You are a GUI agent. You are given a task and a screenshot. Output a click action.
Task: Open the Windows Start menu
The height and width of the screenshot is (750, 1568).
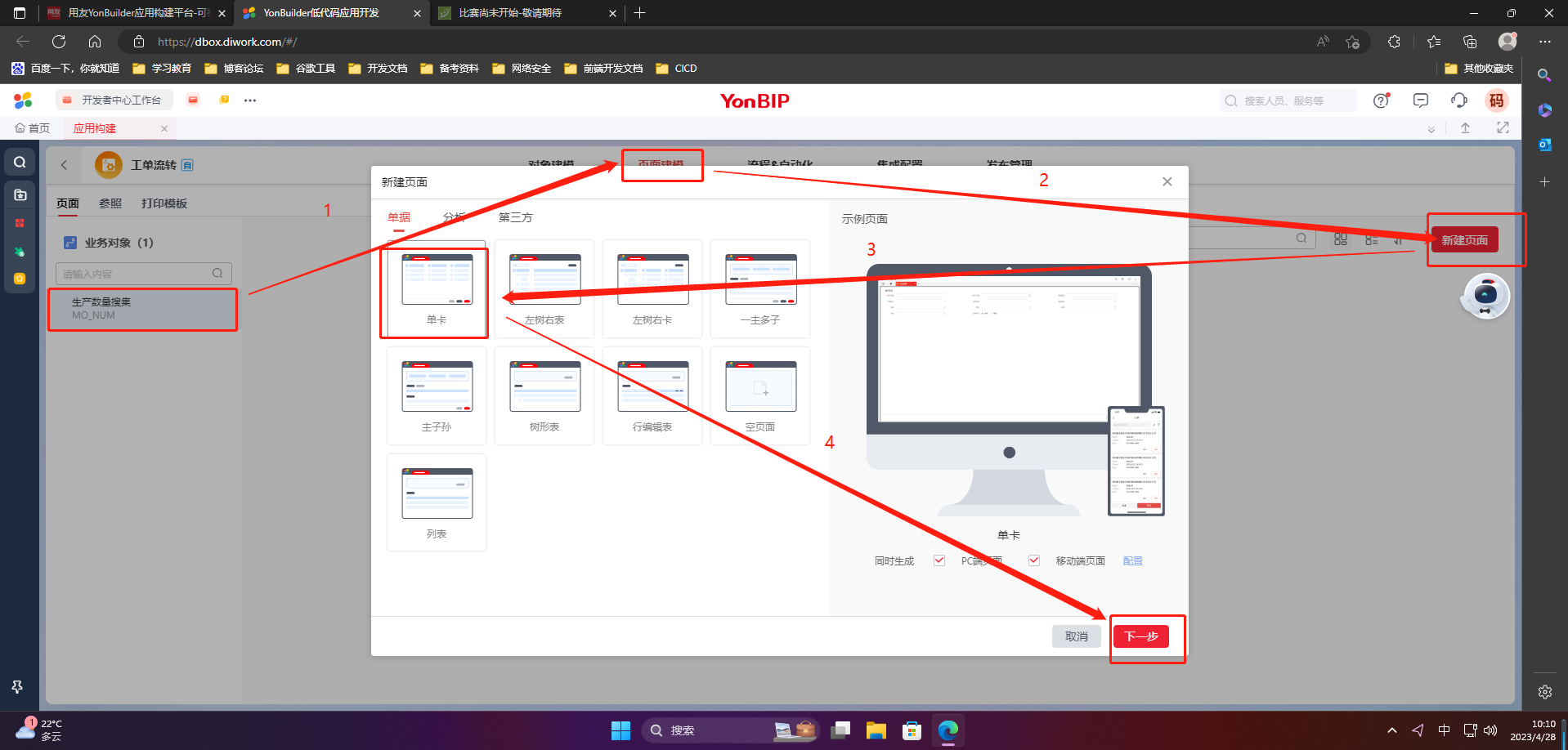point(621,730)
